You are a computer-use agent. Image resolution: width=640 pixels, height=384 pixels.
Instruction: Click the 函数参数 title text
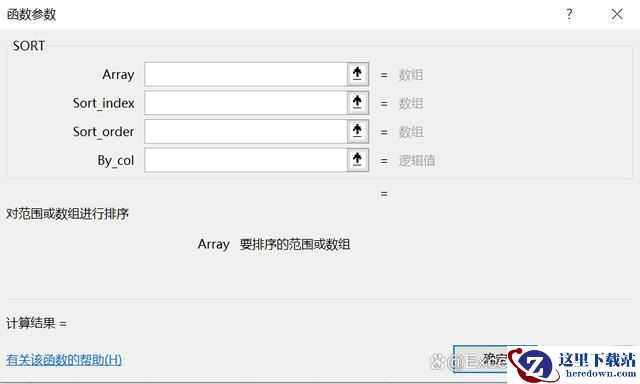pyautogui.click(x=31, y=14)
